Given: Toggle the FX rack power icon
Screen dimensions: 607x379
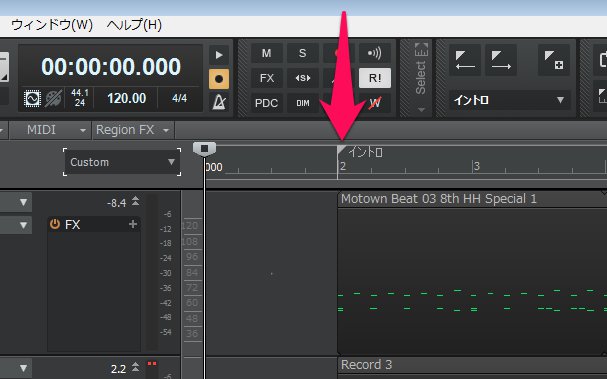Looking at the screenshot, I should [x=55, y=224].
